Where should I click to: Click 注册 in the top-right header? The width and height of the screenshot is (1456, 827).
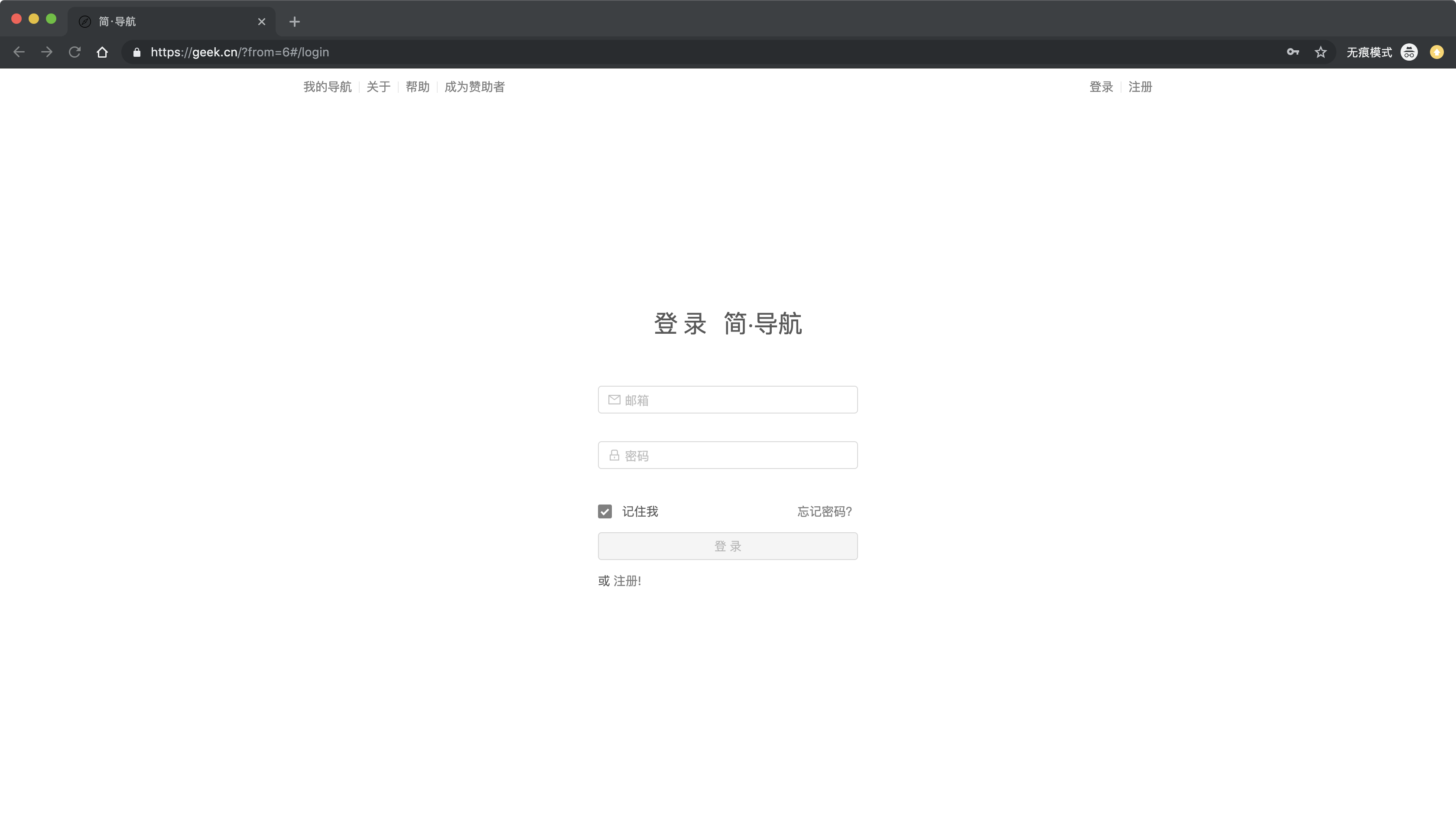(1140, 87)
